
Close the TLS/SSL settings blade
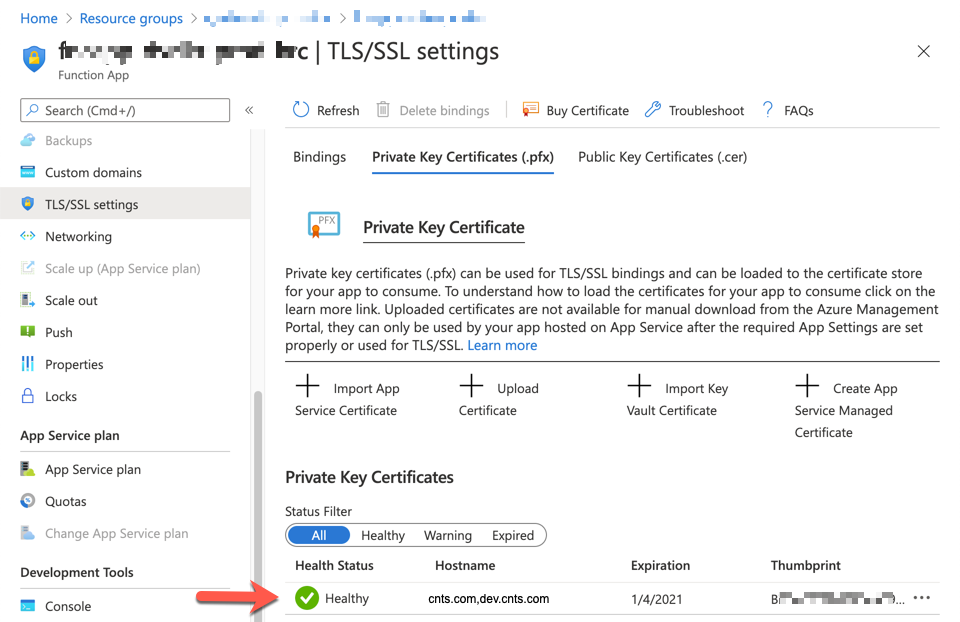click(x=923, y=51)
